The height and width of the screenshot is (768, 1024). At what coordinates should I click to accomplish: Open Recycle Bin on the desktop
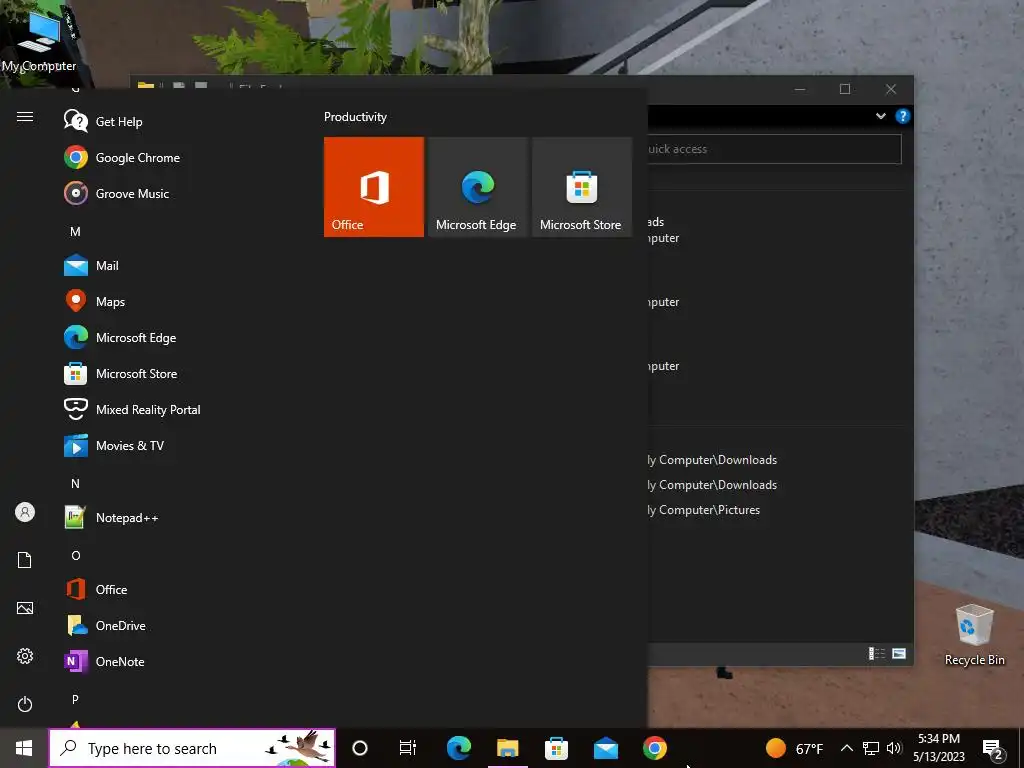point(974,635)
